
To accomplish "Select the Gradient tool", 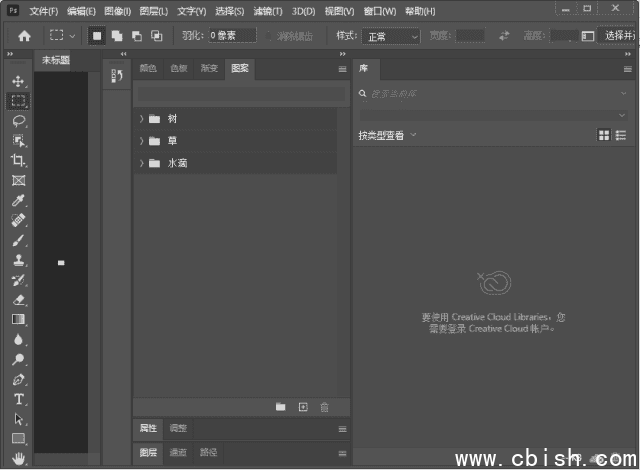I will click(x=18, y=319).
